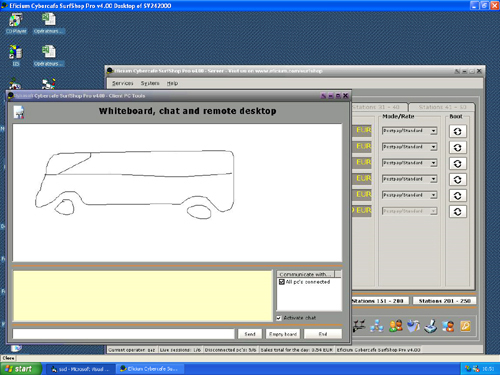Toggle the Activate chat checkbox
Screen dimensions: 500x375
279,318
